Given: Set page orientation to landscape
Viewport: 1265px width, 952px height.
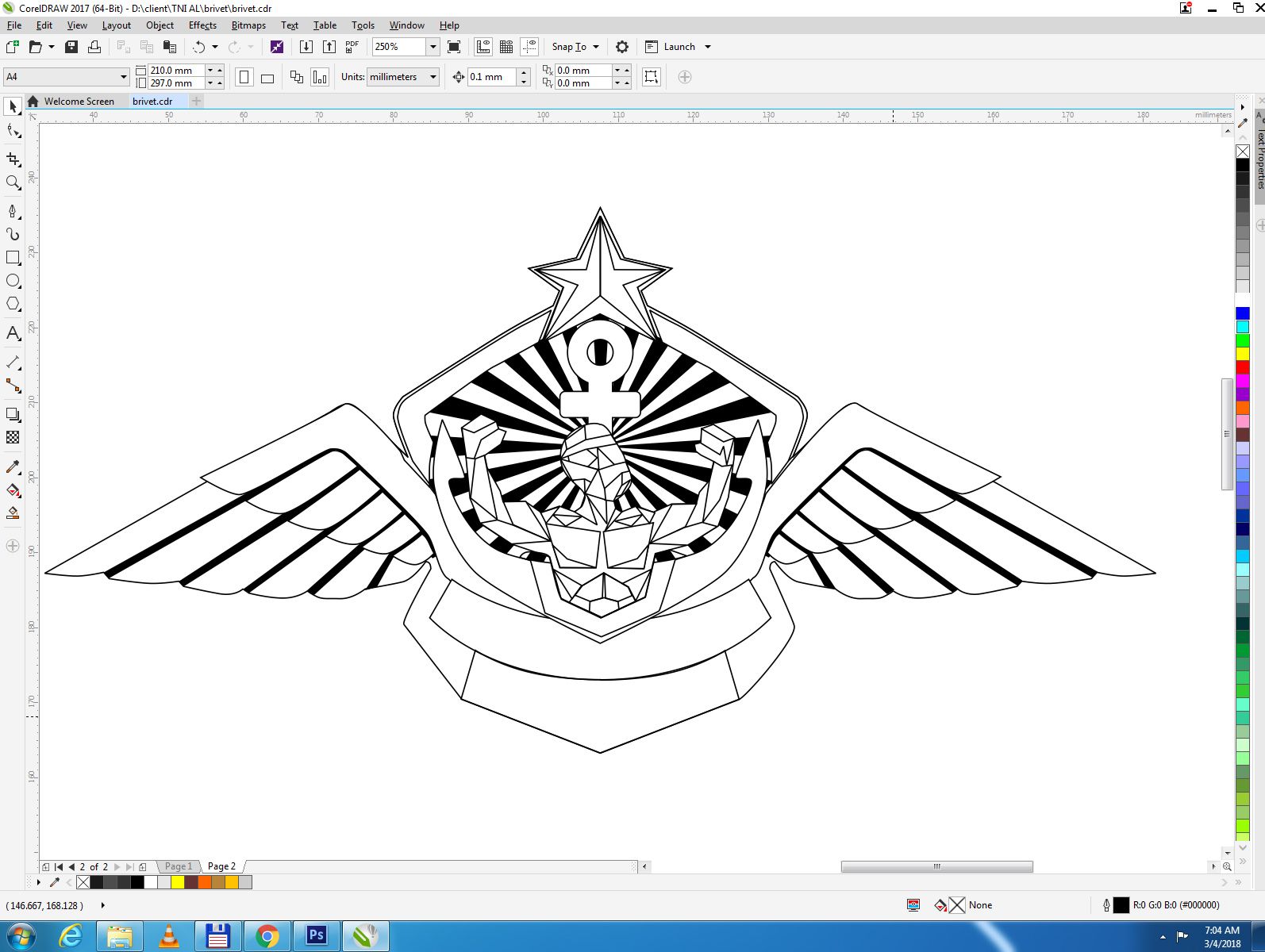Looking at the screenshot, I should point(267,77).
